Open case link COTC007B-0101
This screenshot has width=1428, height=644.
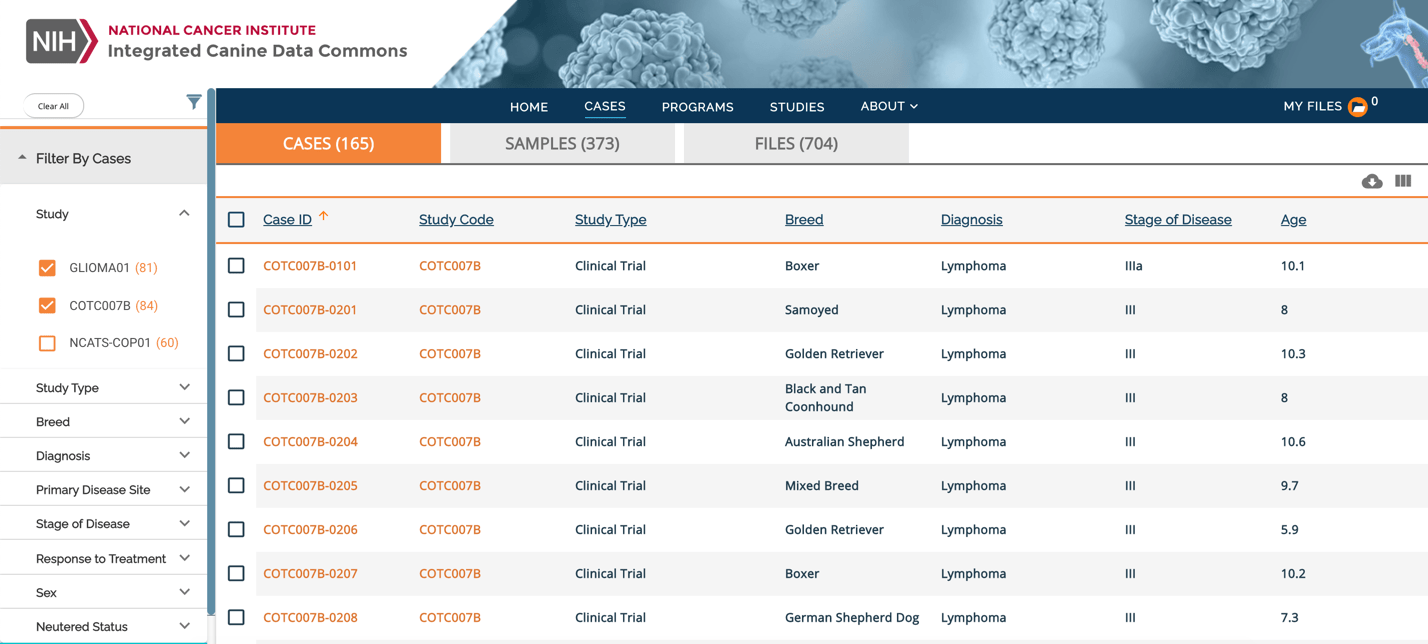coord(310,265)
